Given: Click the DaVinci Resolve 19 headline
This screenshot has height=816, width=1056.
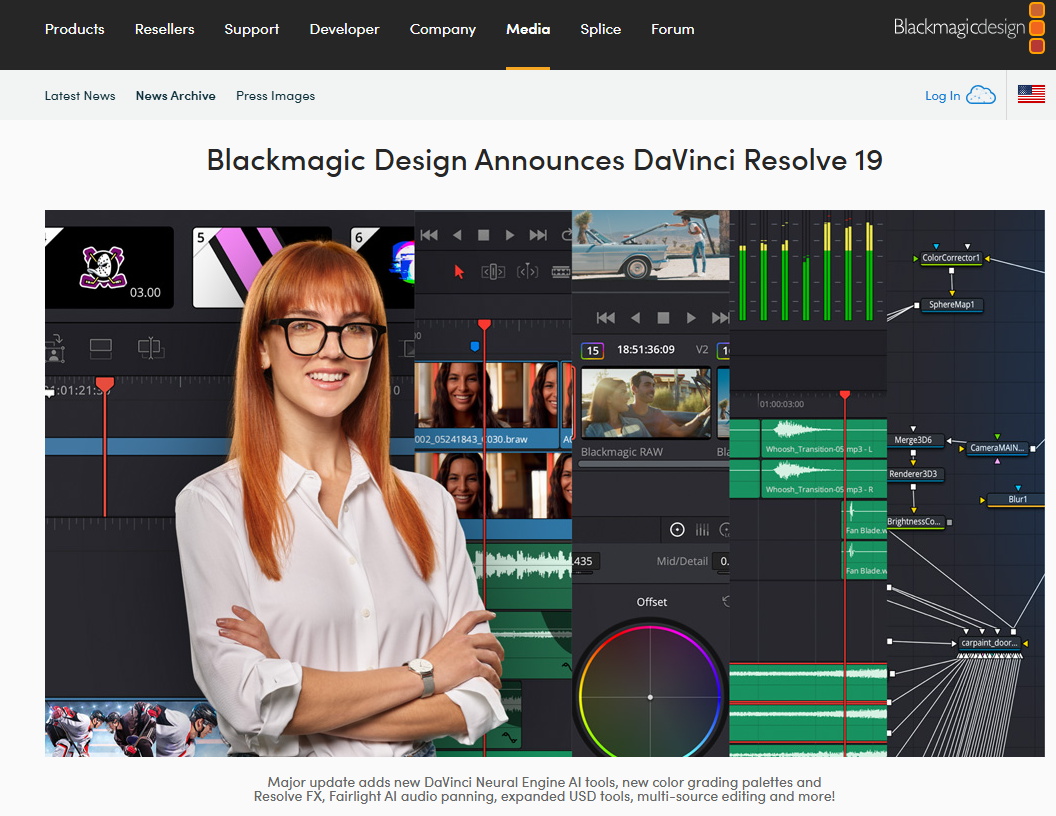Looking at the screenshot, I should tap(544, 160).
